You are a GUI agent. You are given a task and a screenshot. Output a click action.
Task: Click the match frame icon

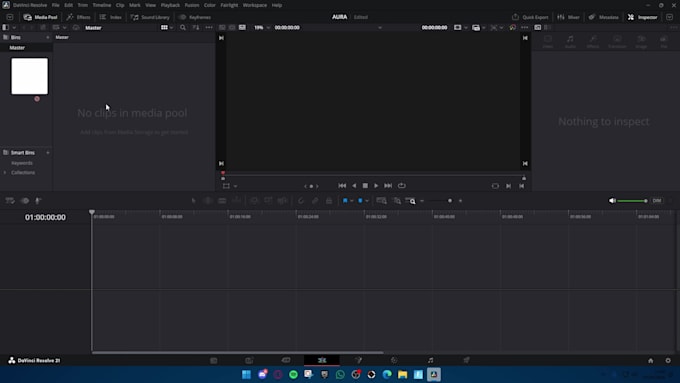click(x=495, y=186)
